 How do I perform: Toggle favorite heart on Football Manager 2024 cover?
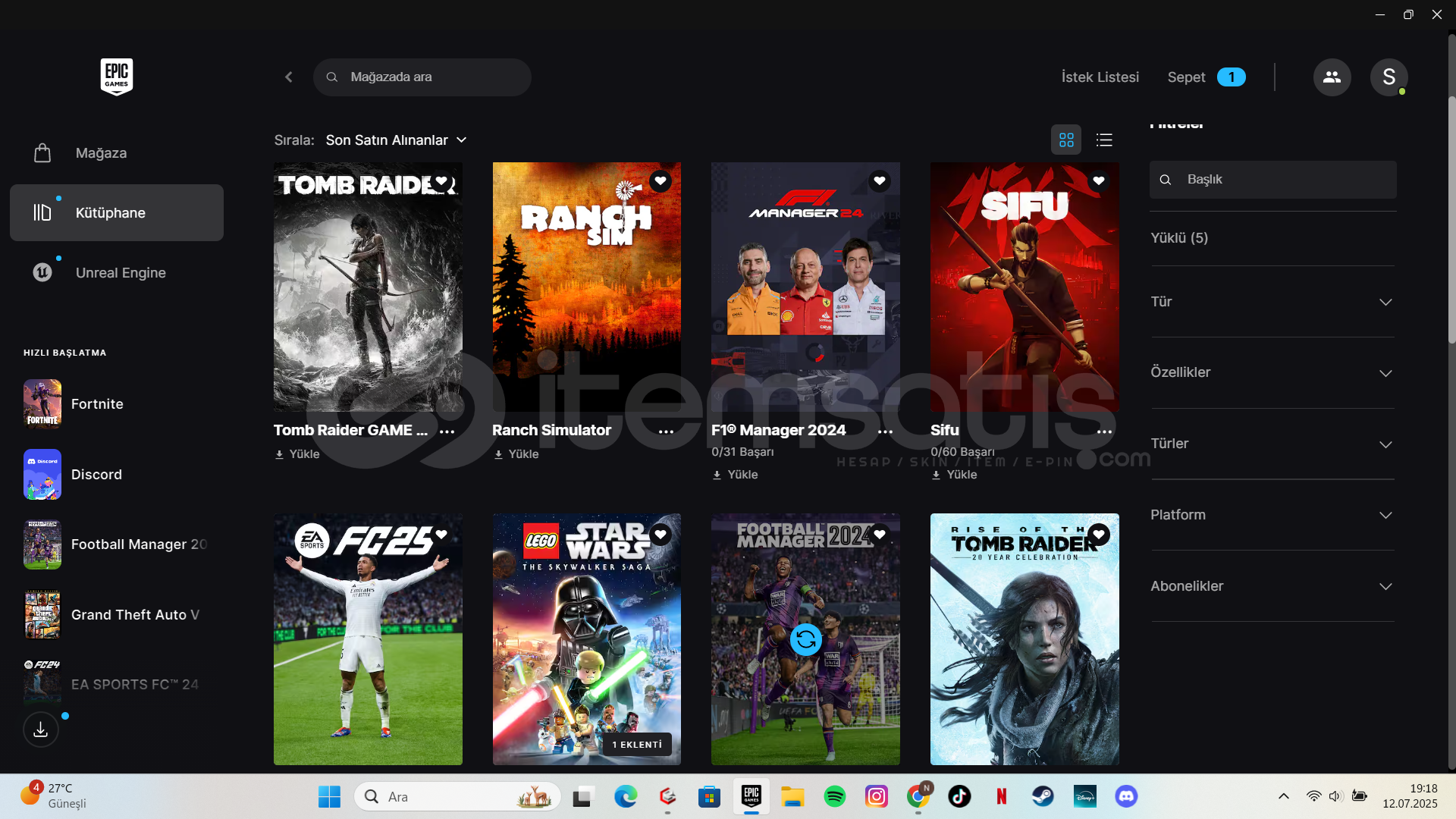point(880,535)
